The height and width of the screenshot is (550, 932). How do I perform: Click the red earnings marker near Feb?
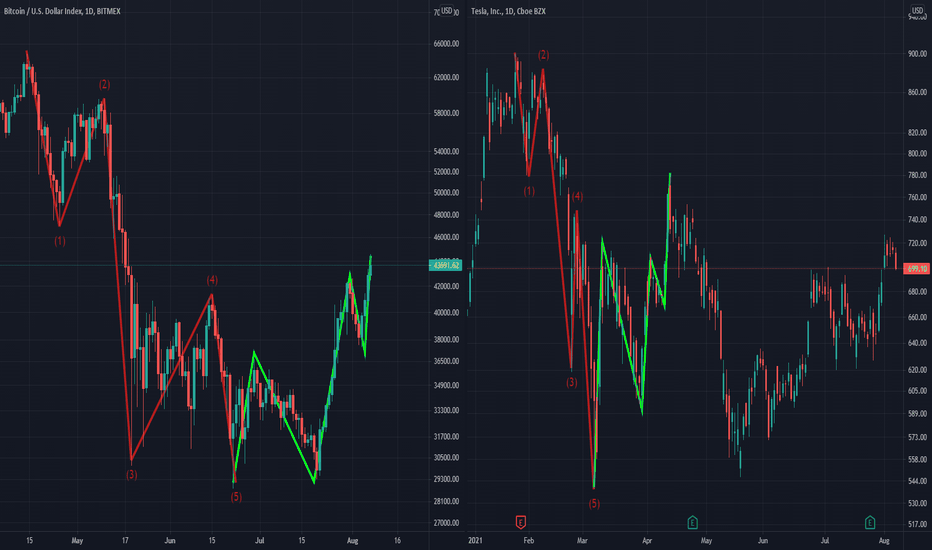(x=521, y=522)
